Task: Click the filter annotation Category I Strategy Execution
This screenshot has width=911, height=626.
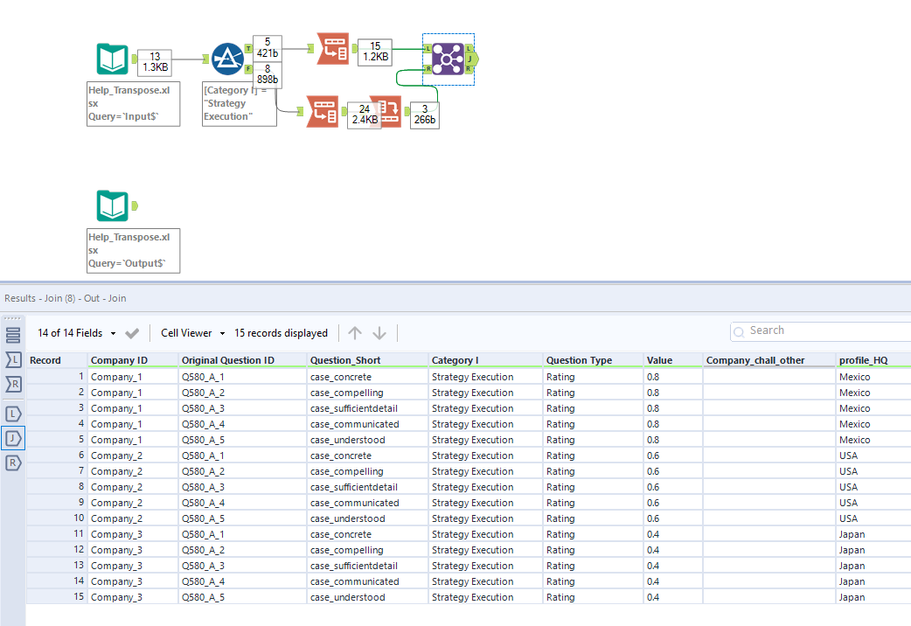Action: point(239,103)
